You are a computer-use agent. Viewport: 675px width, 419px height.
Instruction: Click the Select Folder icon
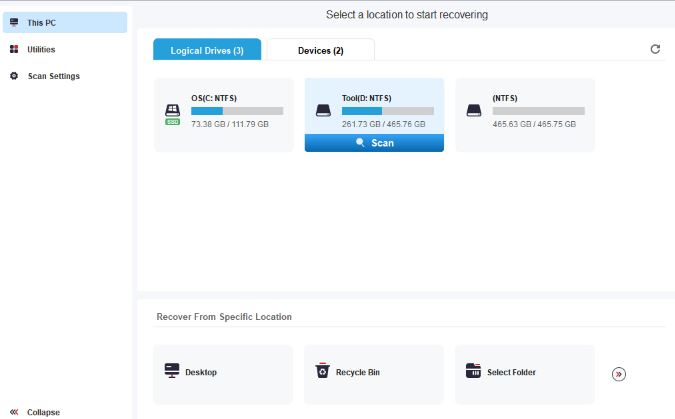click(x=473, y=370)
